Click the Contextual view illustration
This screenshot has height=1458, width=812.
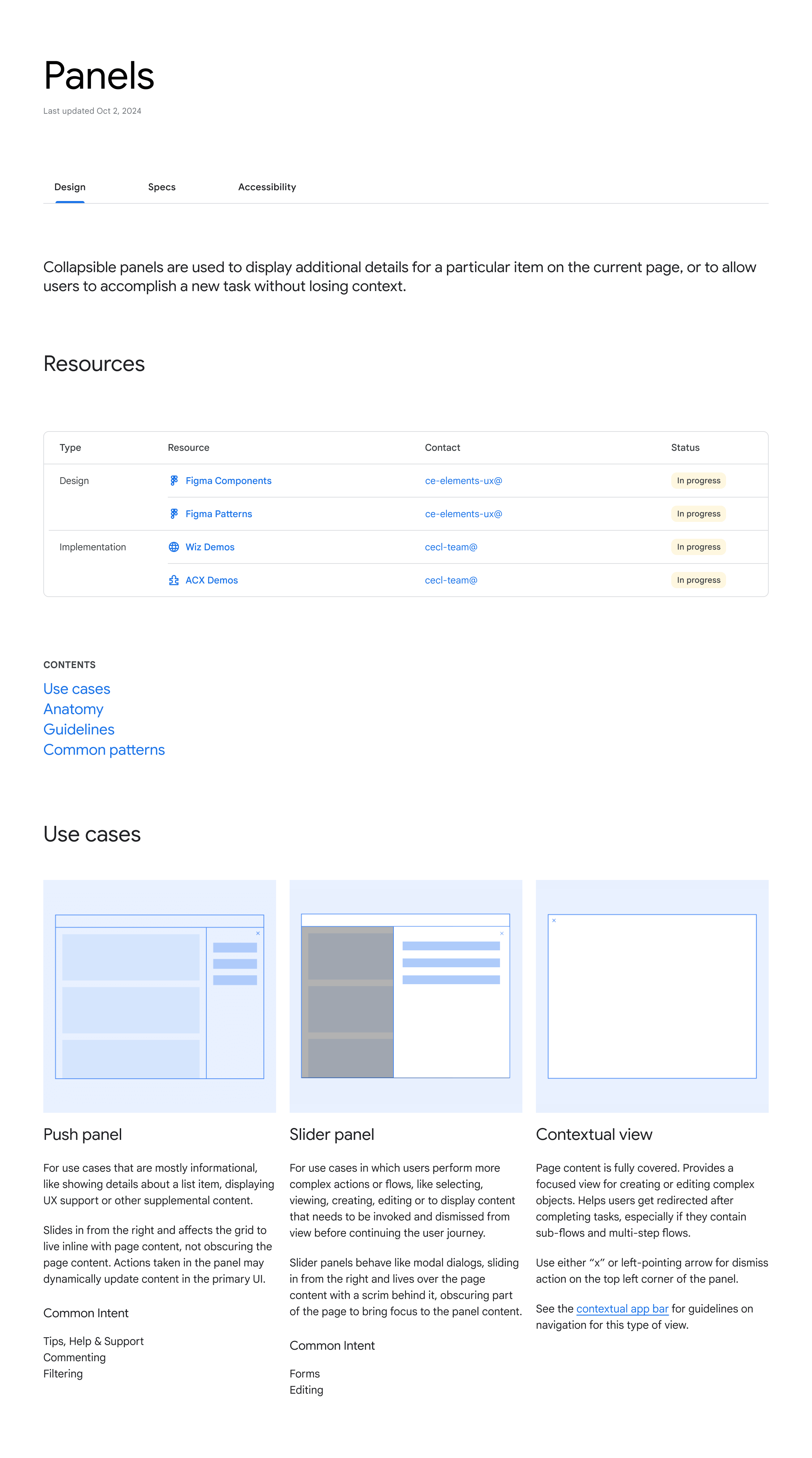[652, 996]
